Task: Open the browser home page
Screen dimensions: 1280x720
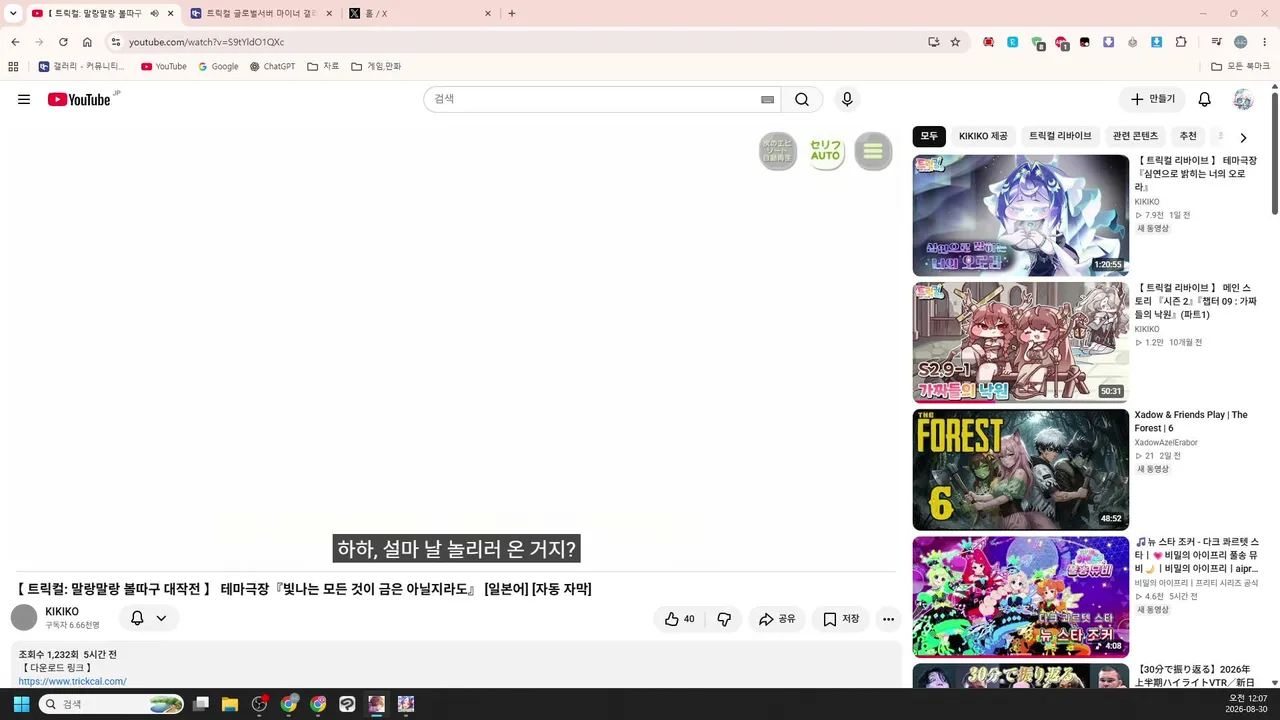Action: pos(87,42)
